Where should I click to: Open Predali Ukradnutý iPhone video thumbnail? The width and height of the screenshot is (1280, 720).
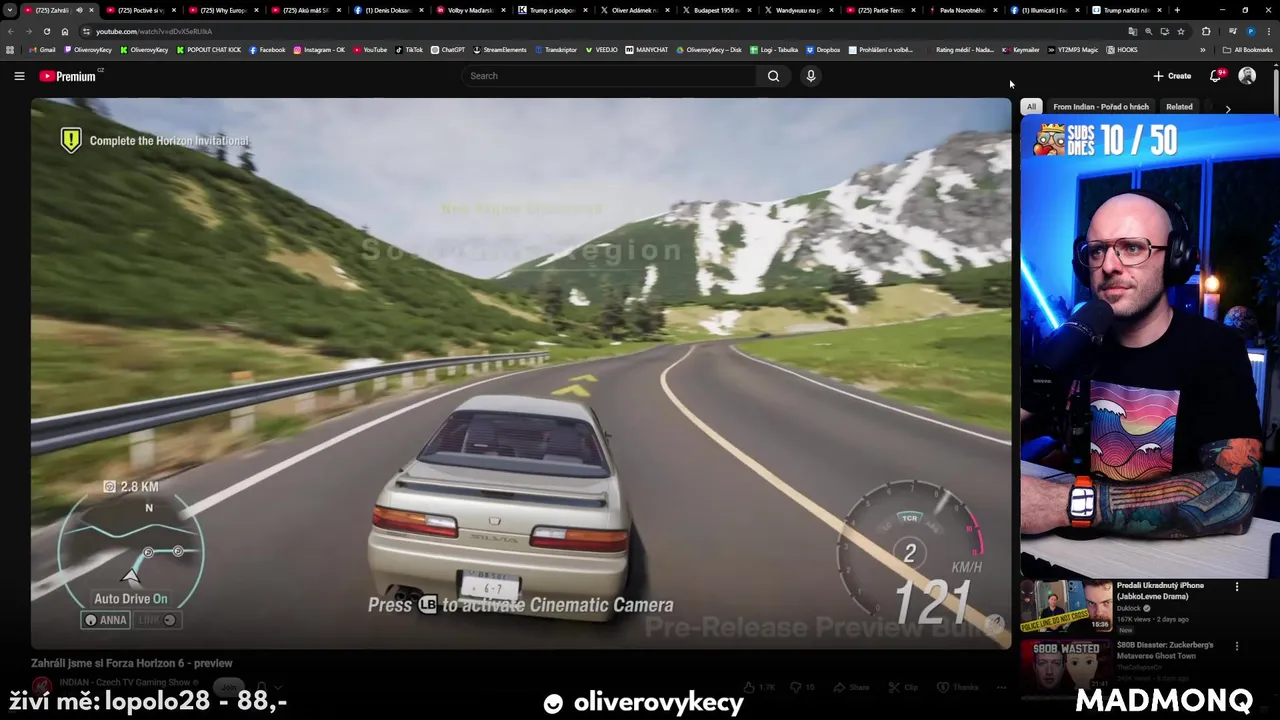click(1066, 606)
